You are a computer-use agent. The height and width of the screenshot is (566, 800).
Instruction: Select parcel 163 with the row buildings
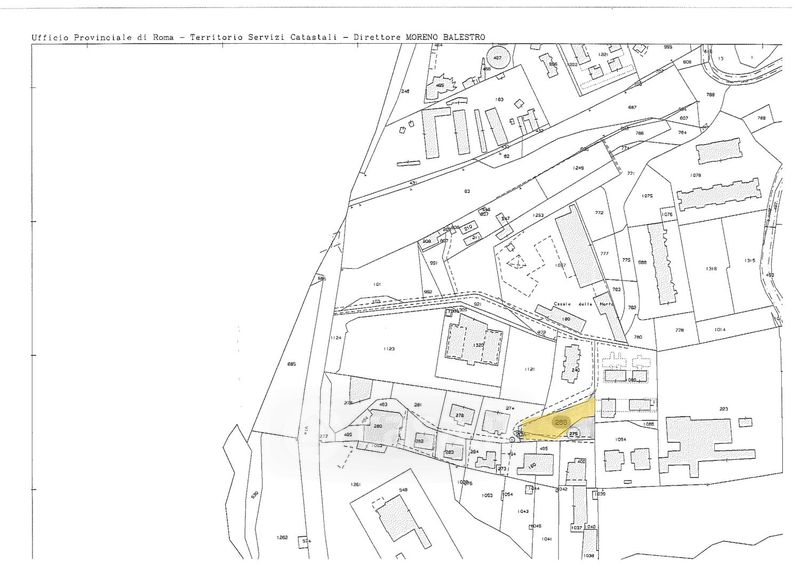point(498,100)
